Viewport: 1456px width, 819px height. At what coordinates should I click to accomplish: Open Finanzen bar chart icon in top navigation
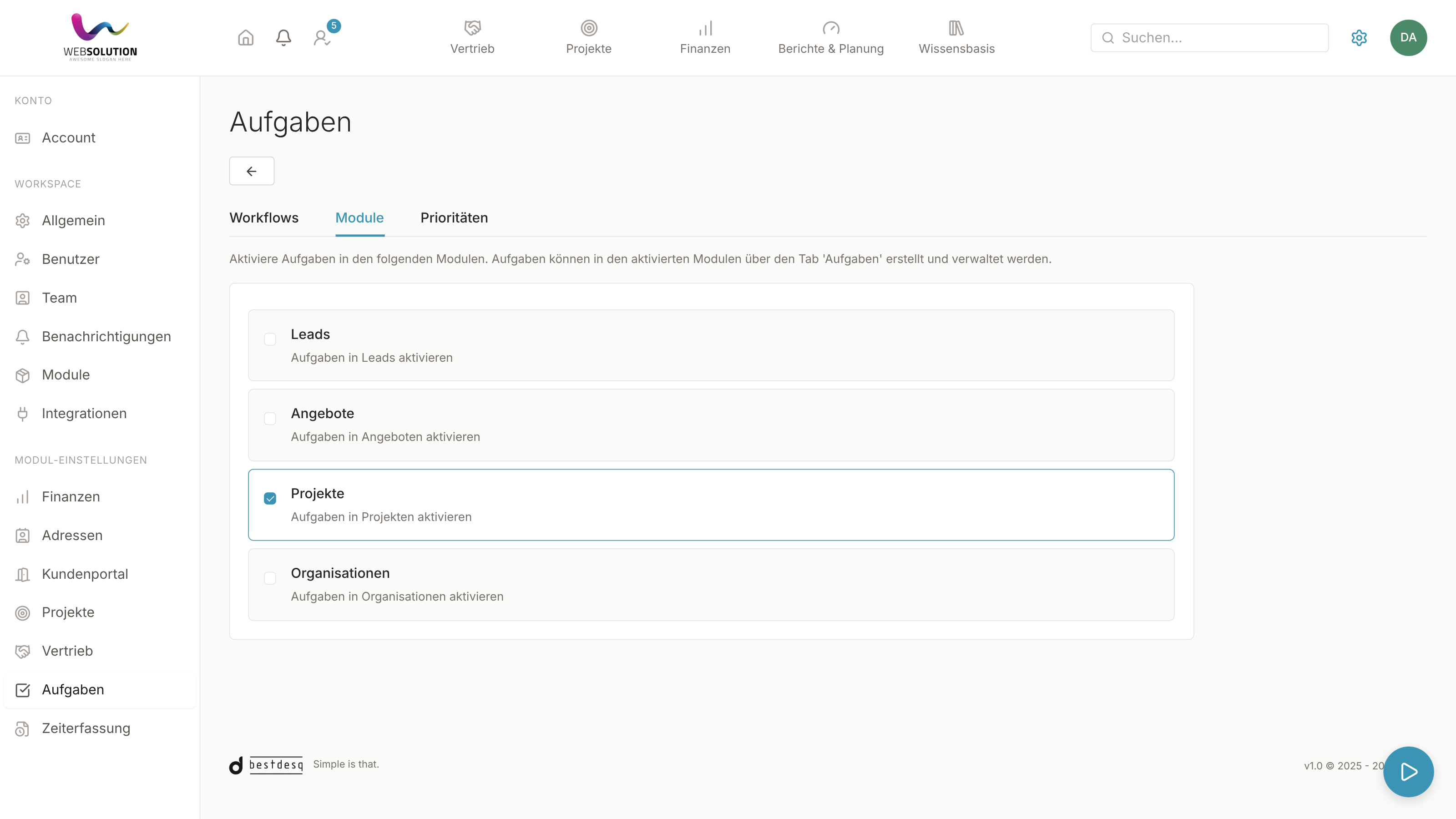[705, 28]
